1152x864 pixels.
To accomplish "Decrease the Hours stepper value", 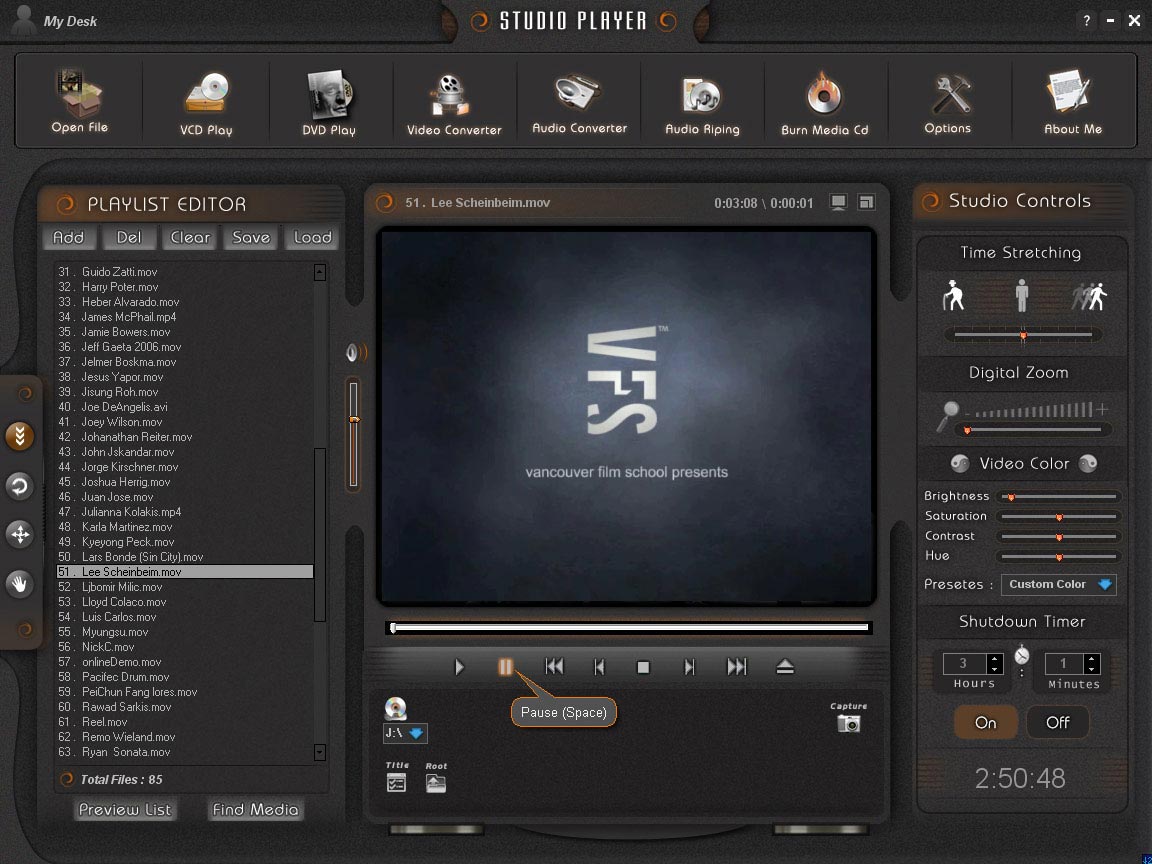I will pyautogui.click(x=995, y=669).
